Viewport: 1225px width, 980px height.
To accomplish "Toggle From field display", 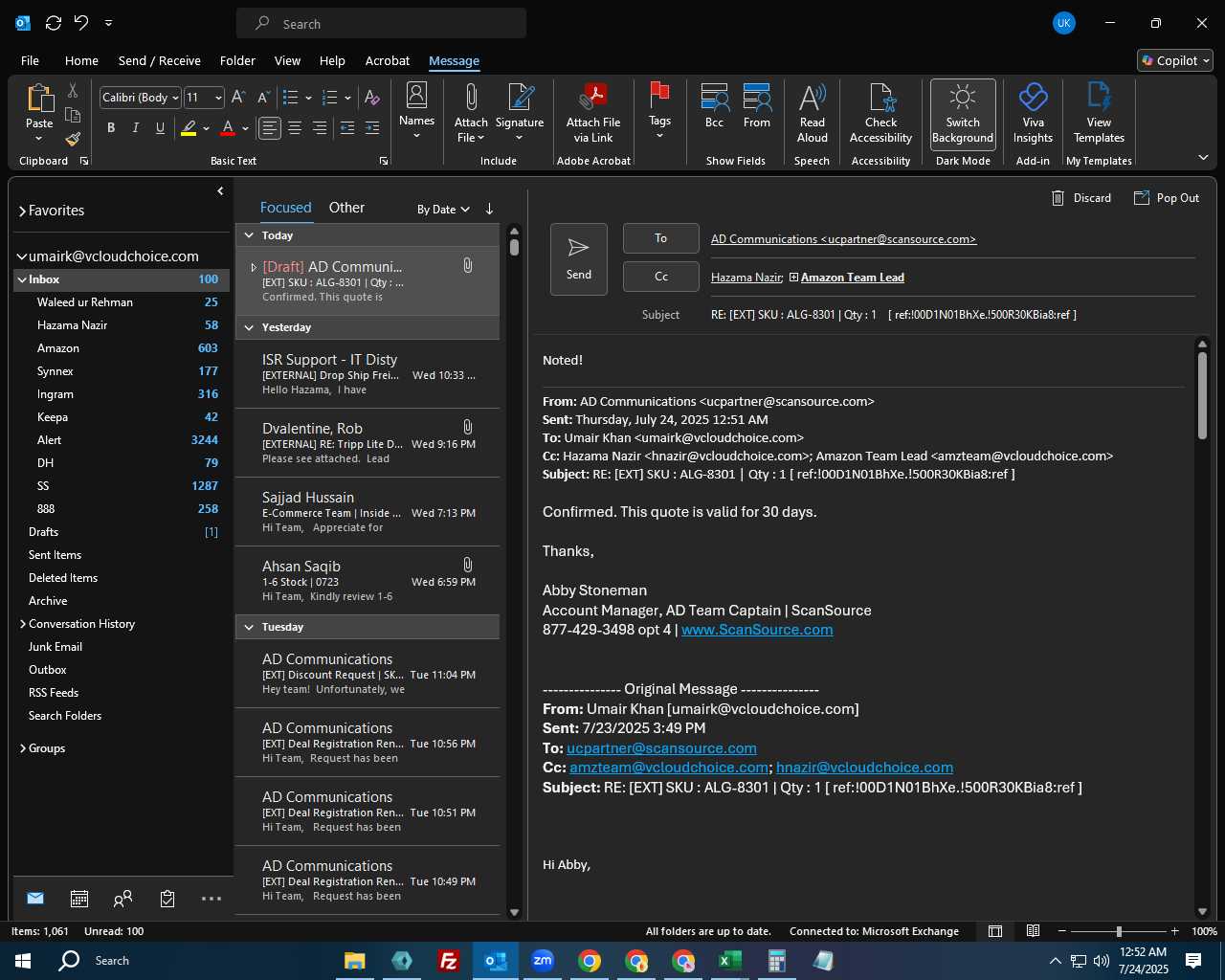I will coord(757,105).
